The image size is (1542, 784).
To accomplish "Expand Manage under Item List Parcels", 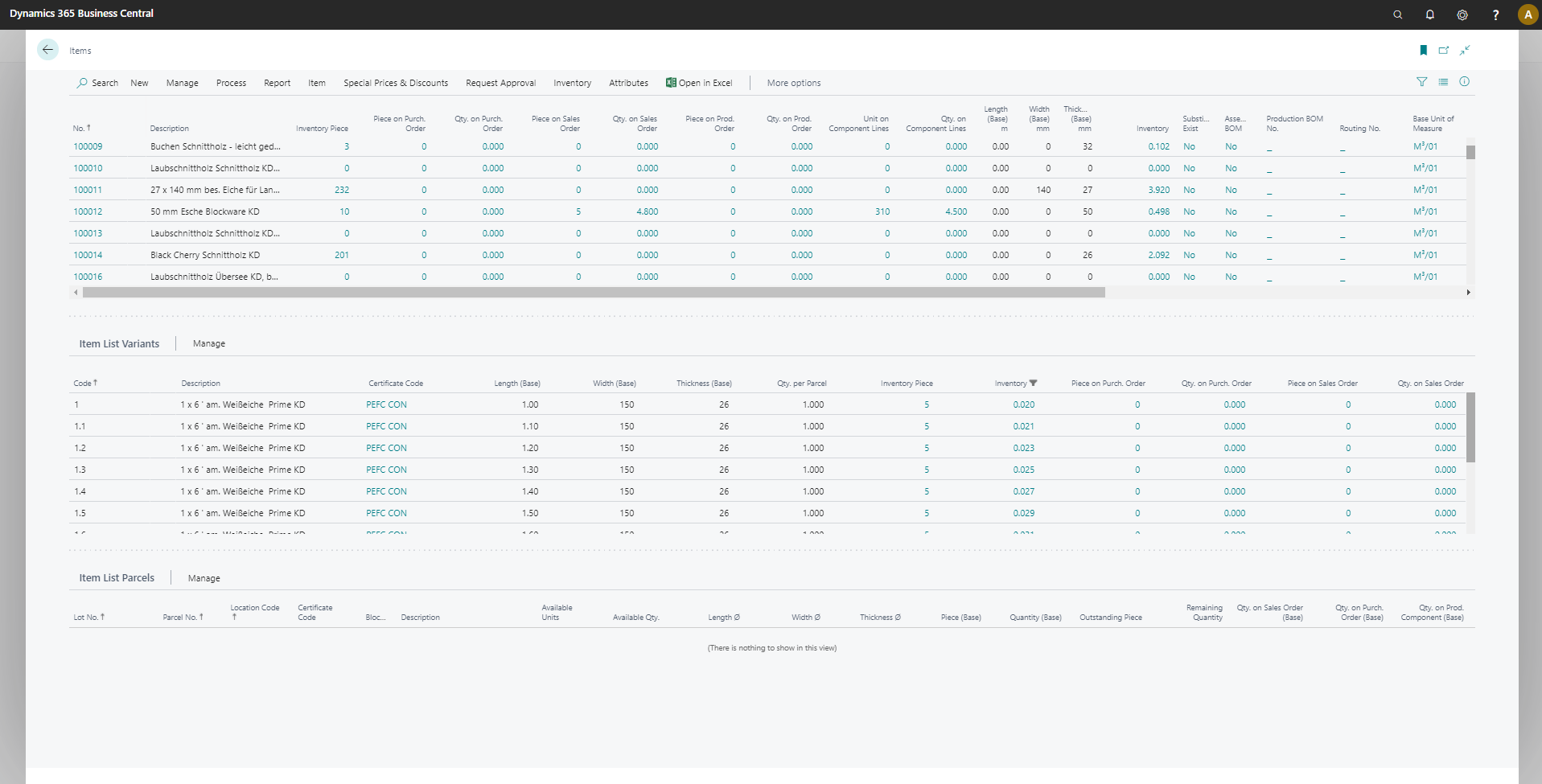I will pos(204,578).
